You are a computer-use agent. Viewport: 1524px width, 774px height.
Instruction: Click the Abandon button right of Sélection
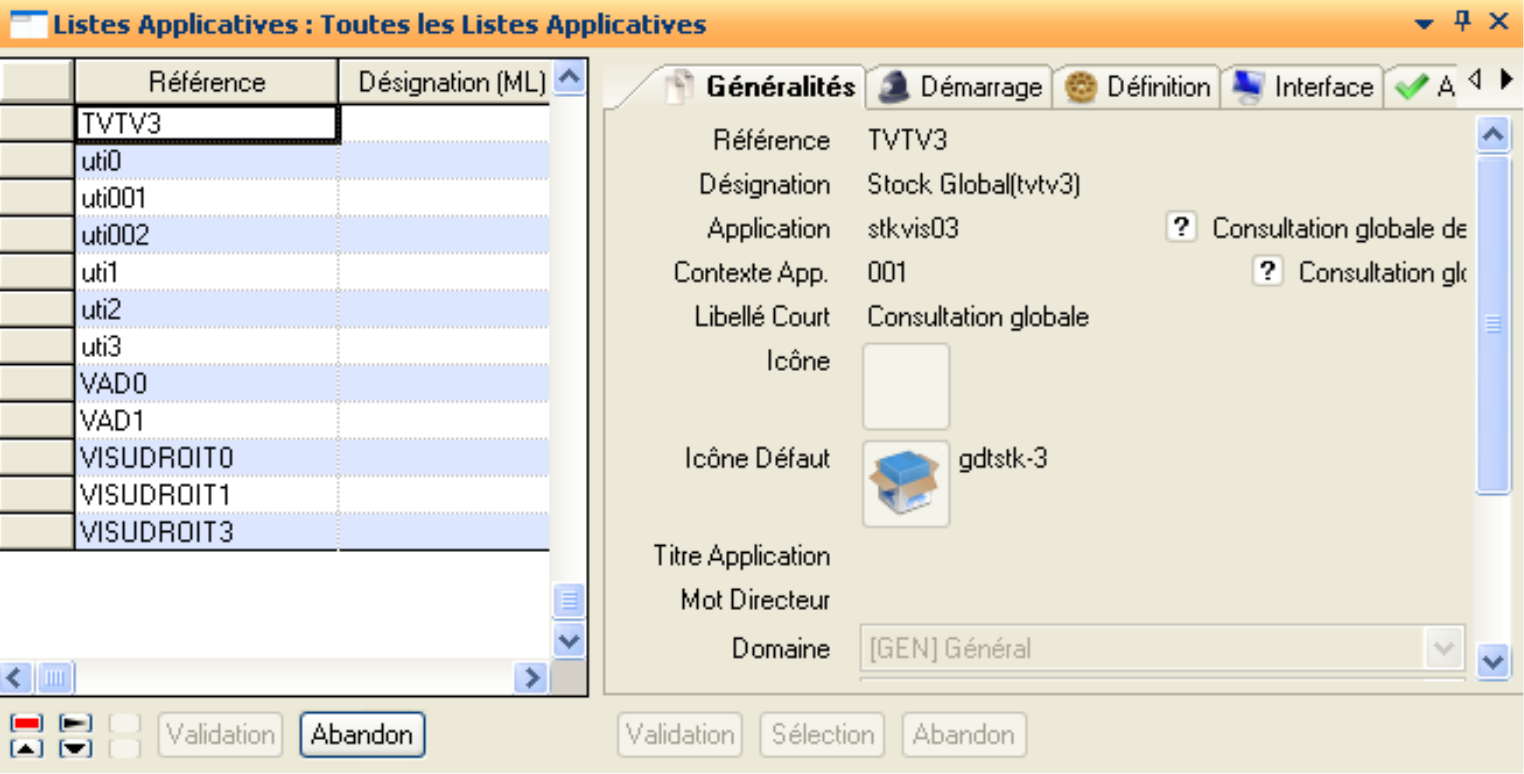coord(964,735)
